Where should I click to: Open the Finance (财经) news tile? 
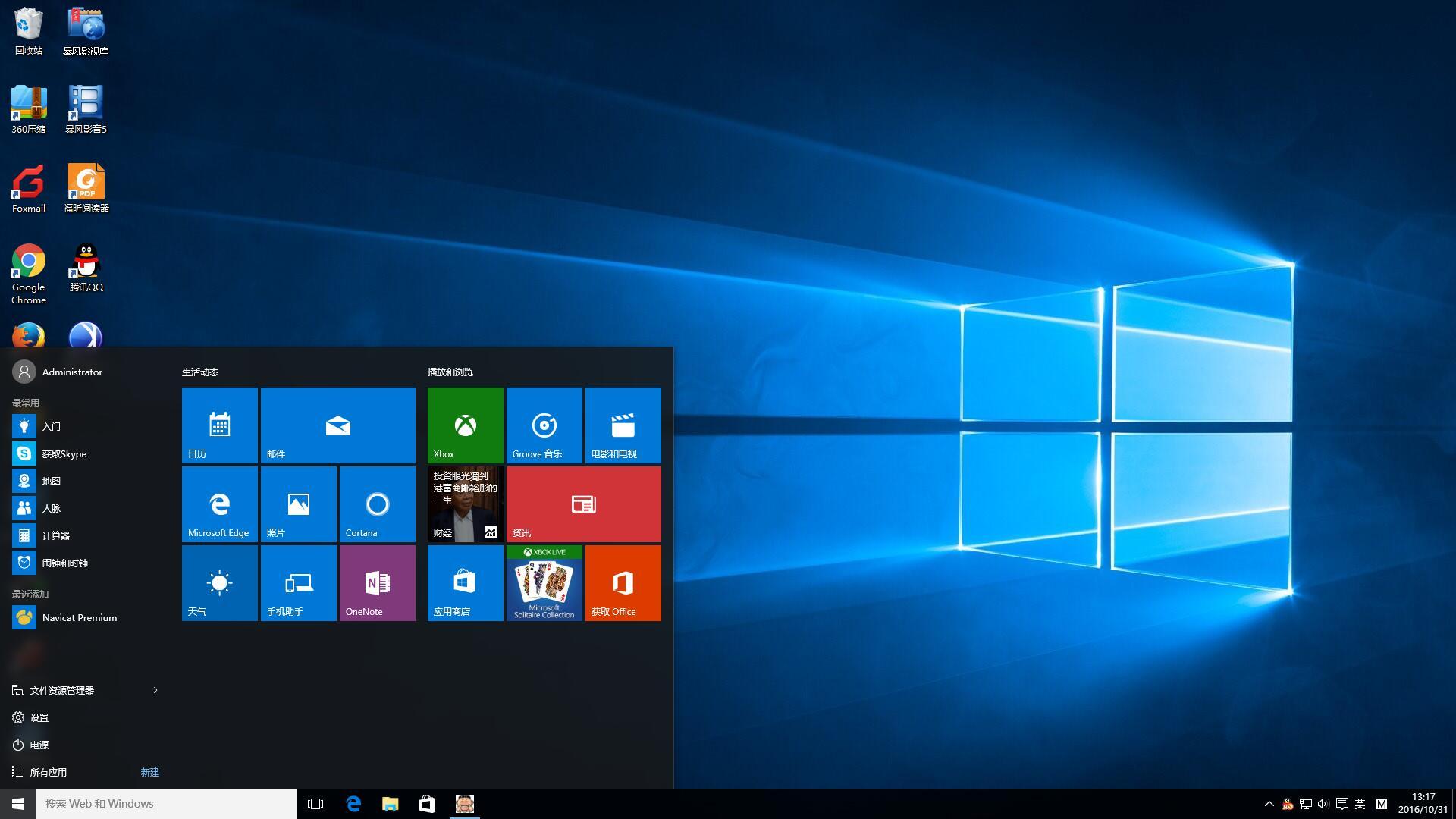[466, 504]
